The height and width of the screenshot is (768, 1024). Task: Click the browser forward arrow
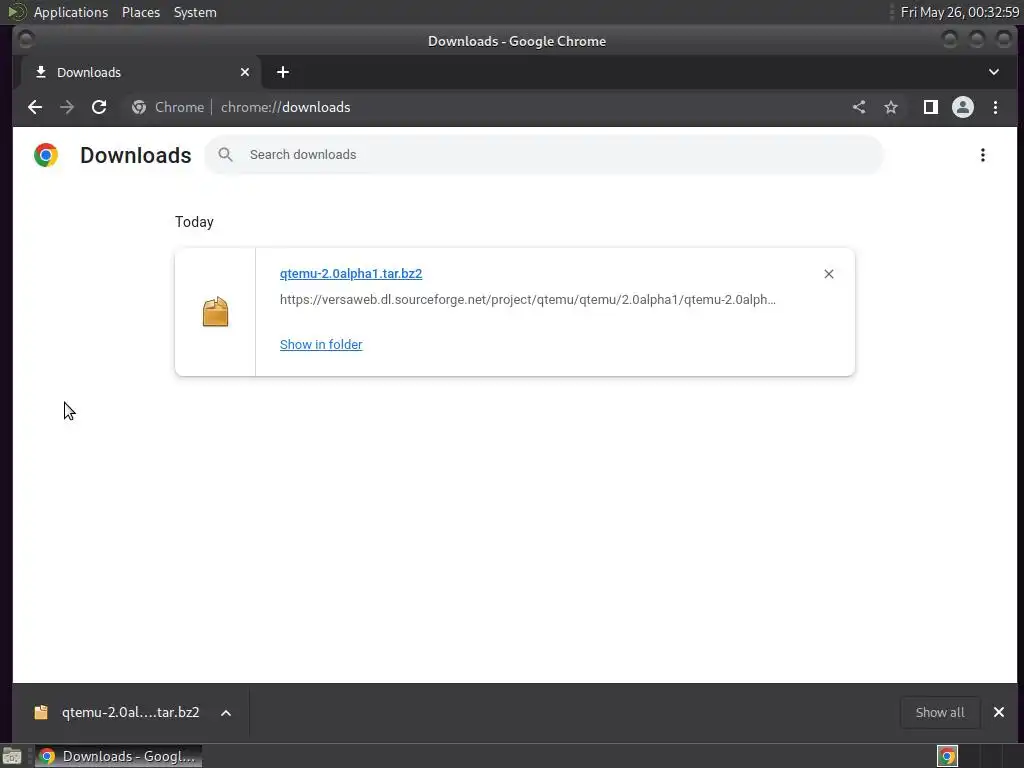[67, 107]
